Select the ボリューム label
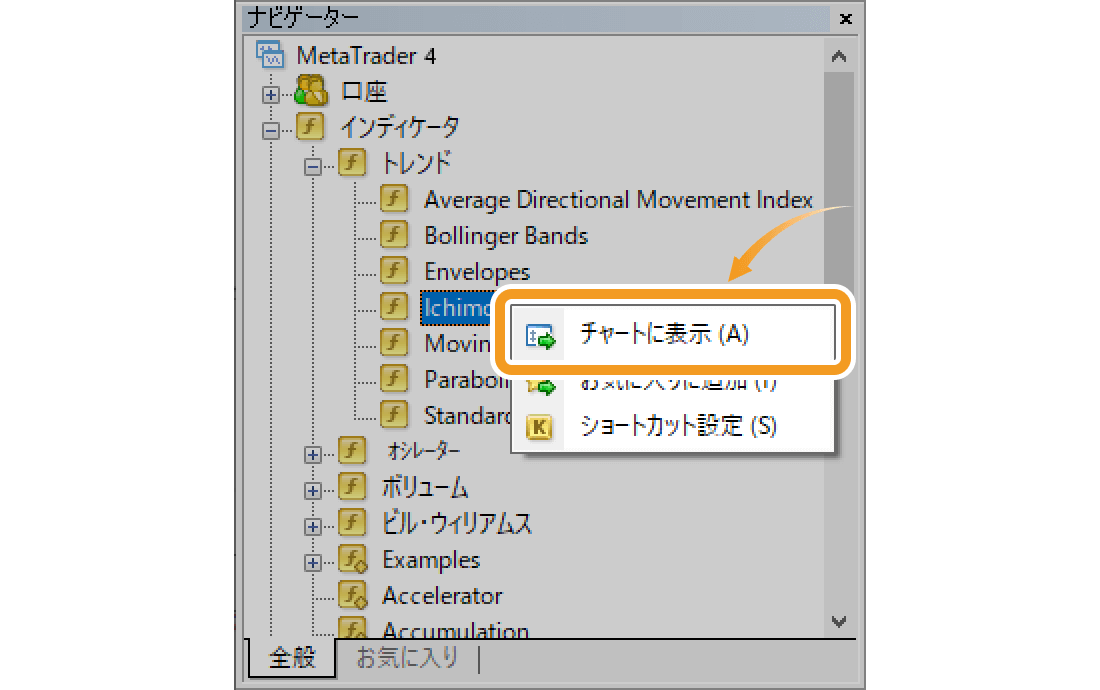Screen dimensions: 1100x690 [x=424, y=487]
